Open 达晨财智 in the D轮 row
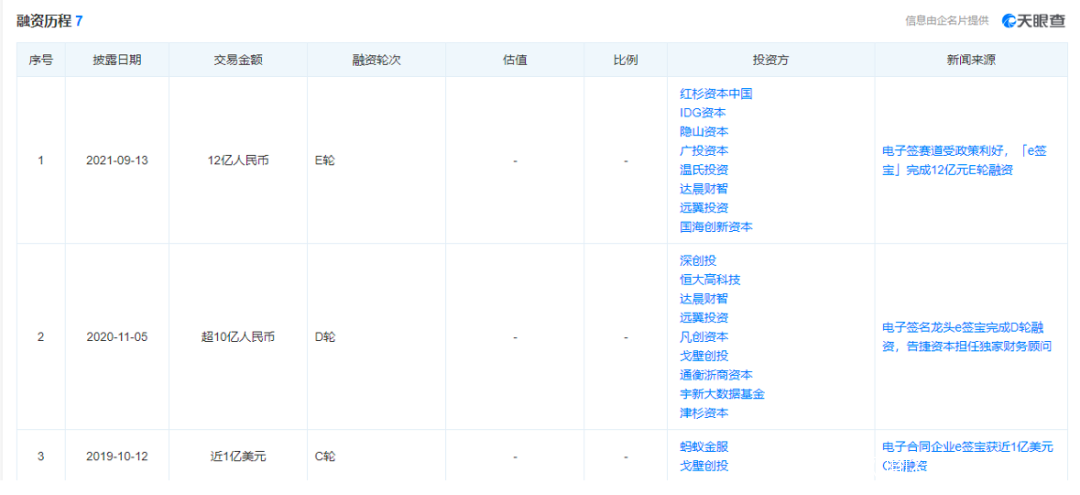This screenshot has height=495, width=1080. (704, 299)
